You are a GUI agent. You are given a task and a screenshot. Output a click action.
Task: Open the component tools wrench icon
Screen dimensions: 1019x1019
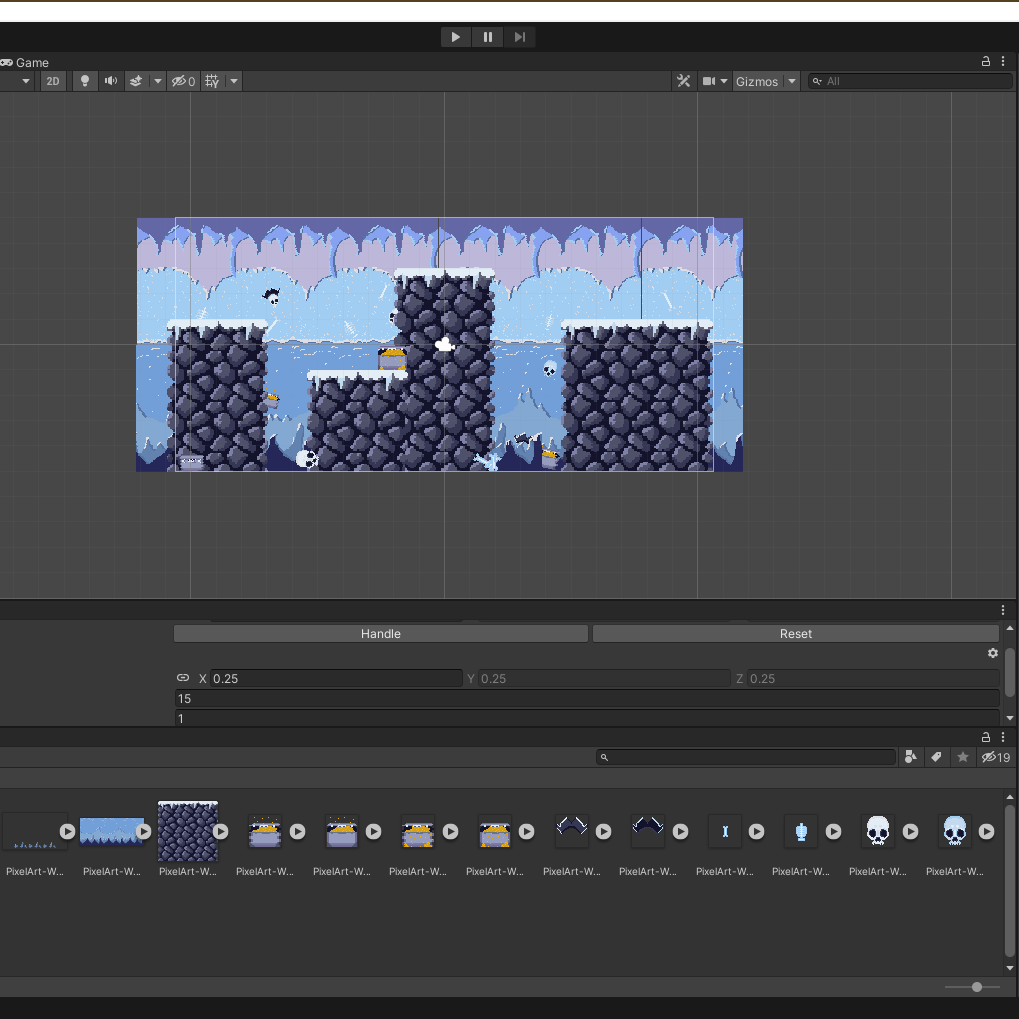click(684, 81)
